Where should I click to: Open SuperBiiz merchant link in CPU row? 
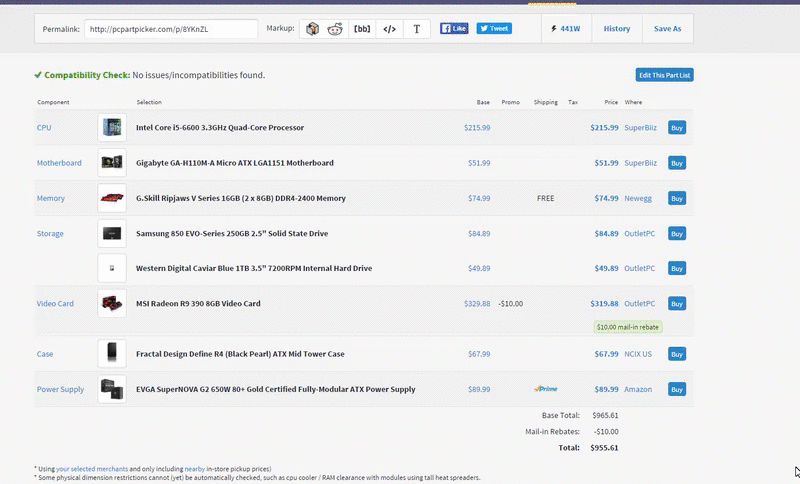pos(640,128)
